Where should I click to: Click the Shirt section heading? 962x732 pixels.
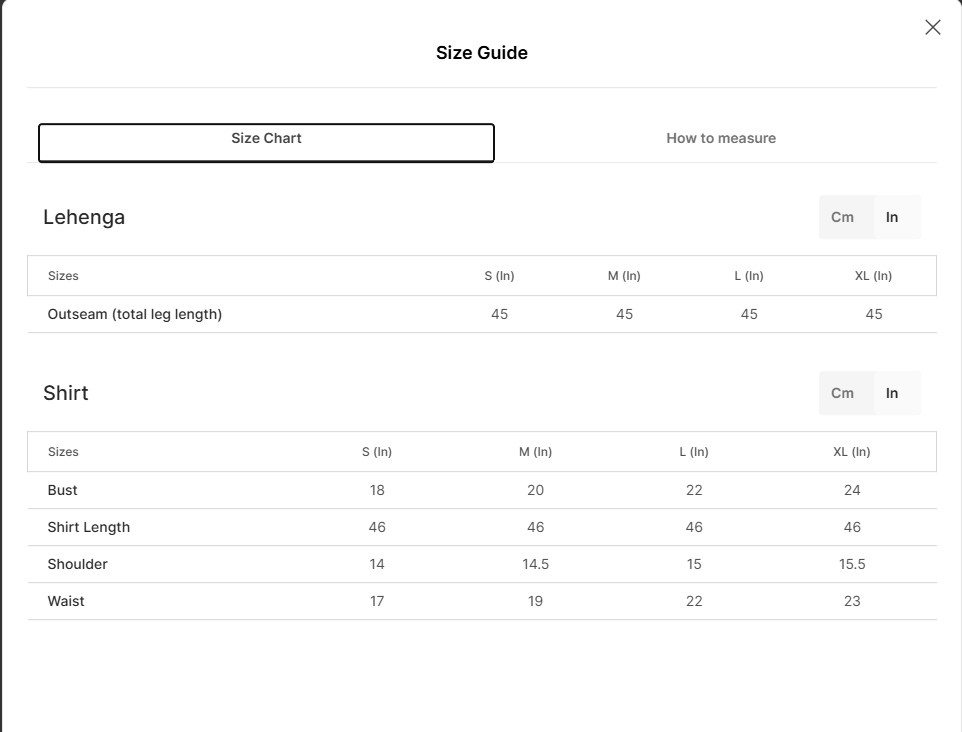coord(66,393)
